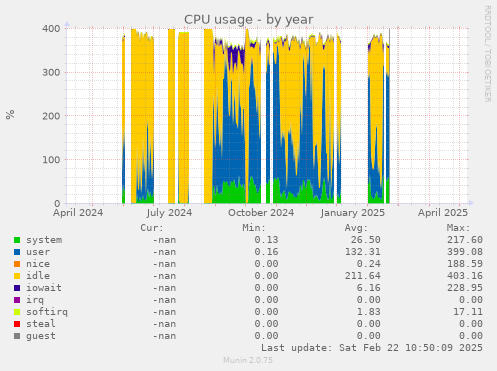Viewport: 497px width, 371px height.
Task: Click the 'Last update' timestamp text
Action: pos(372,348)
